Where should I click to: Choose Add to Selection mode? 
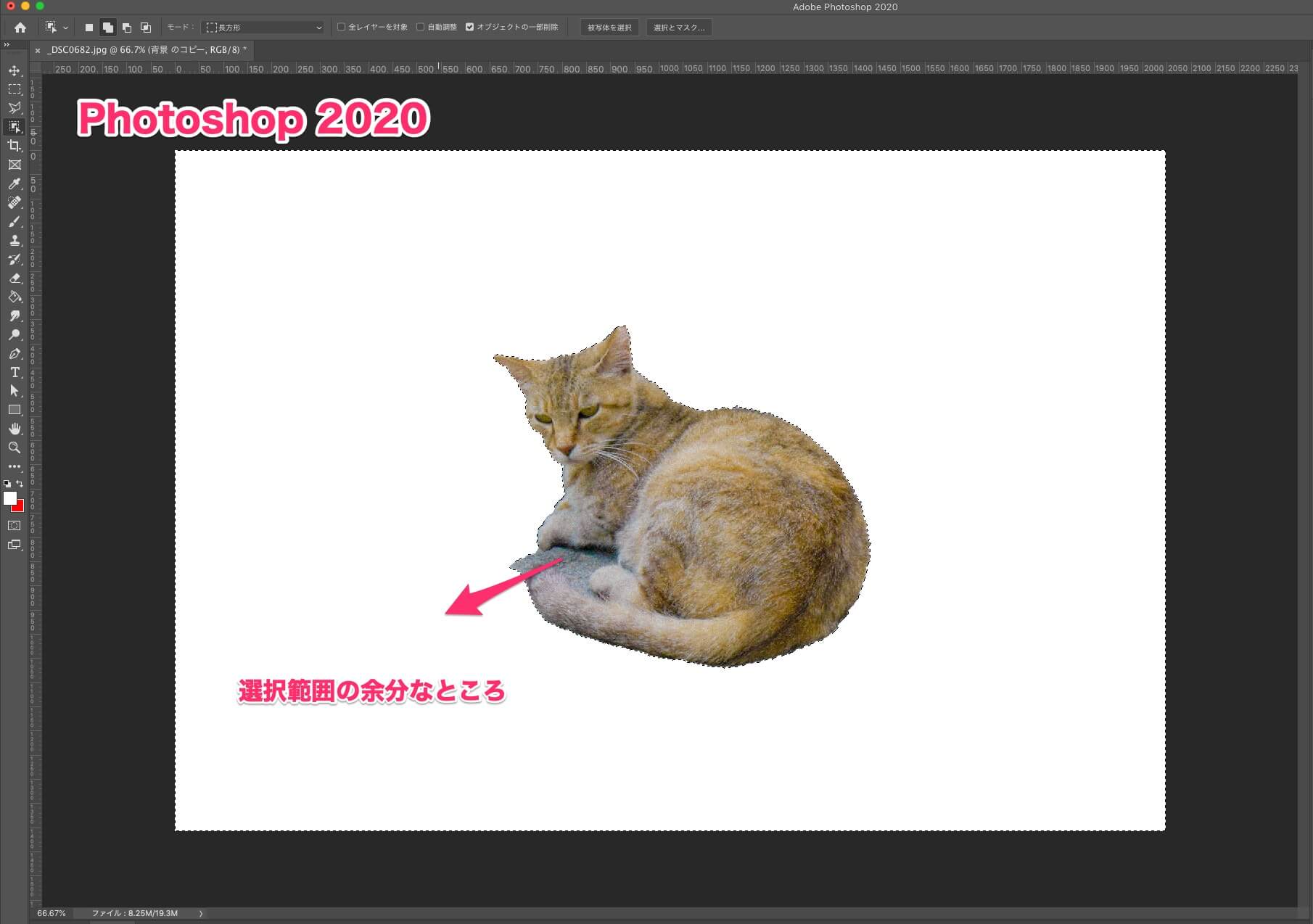(x=107, y=28)
